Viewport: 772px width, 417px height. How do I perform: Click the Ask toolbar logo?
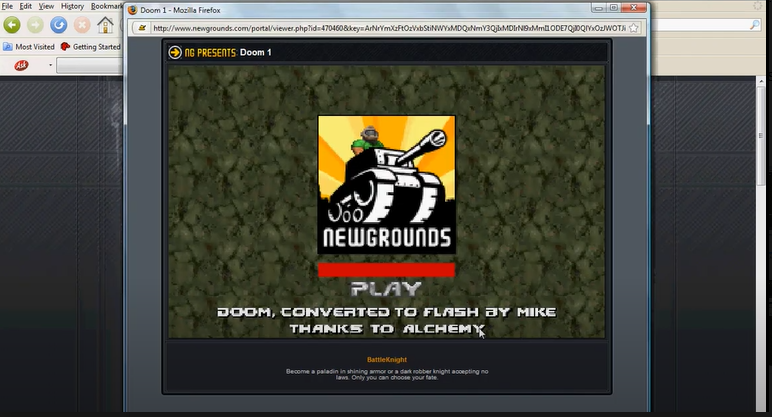click(21, 65)
